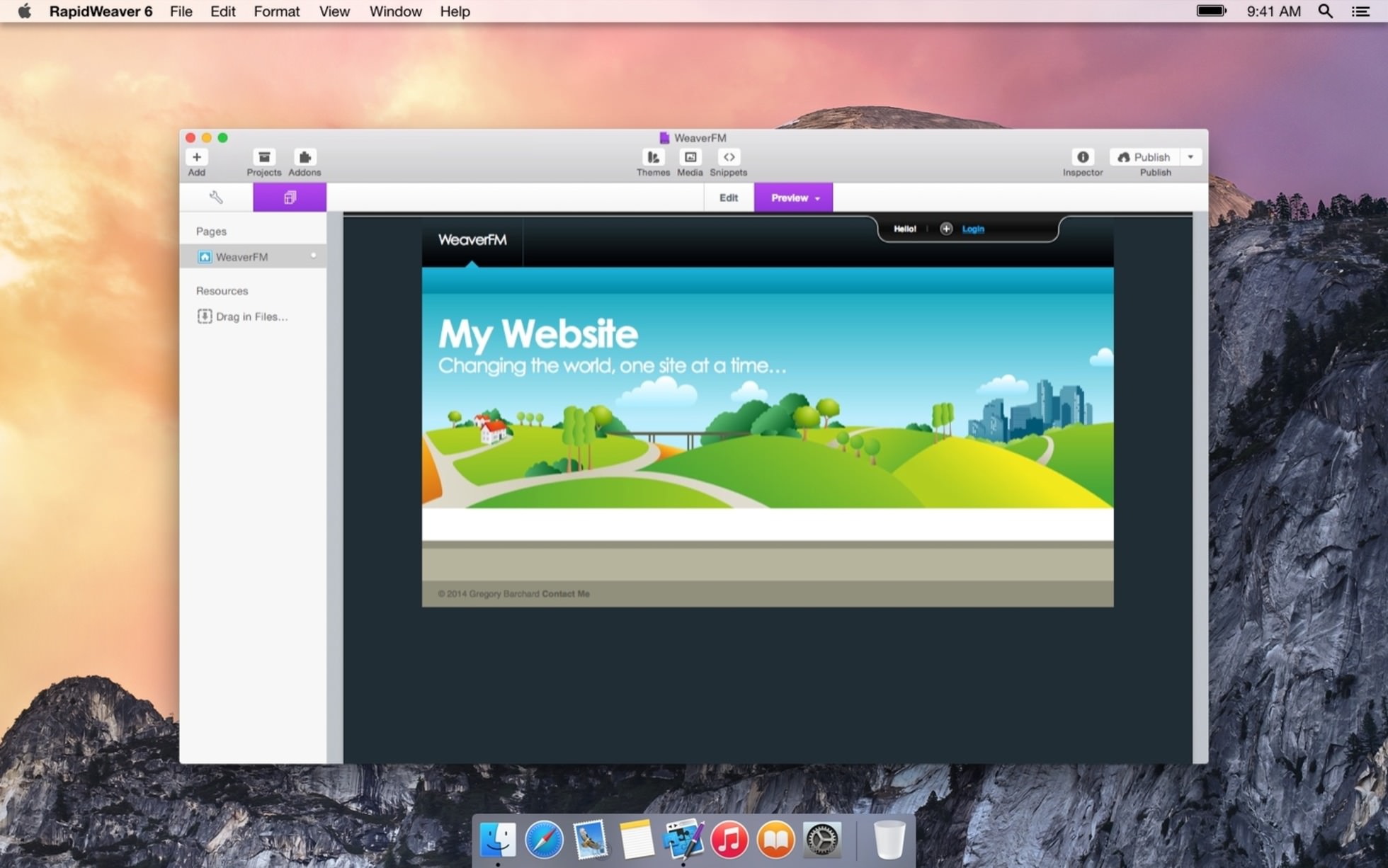Open the Edit menu in menu bar
The width and height of the screenshot is (1388, 868).
click(x=222, y=11)
